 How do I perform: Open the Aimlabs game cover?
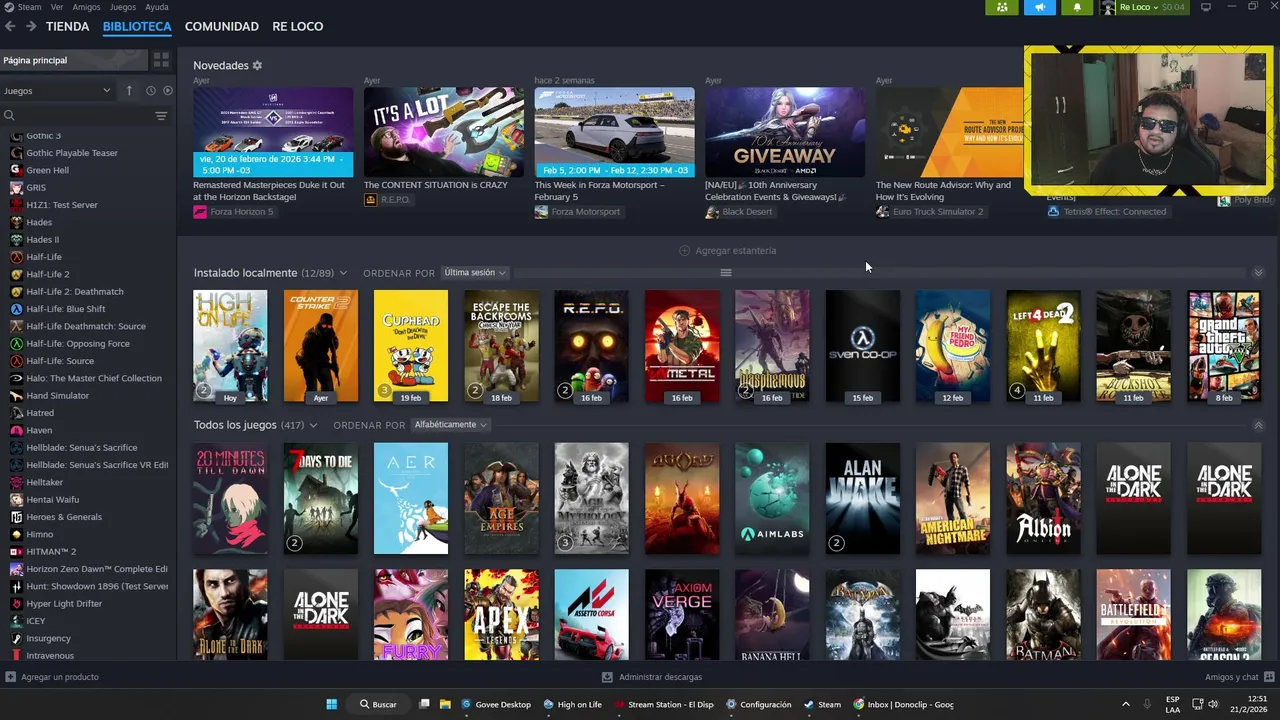pos(772,498)
